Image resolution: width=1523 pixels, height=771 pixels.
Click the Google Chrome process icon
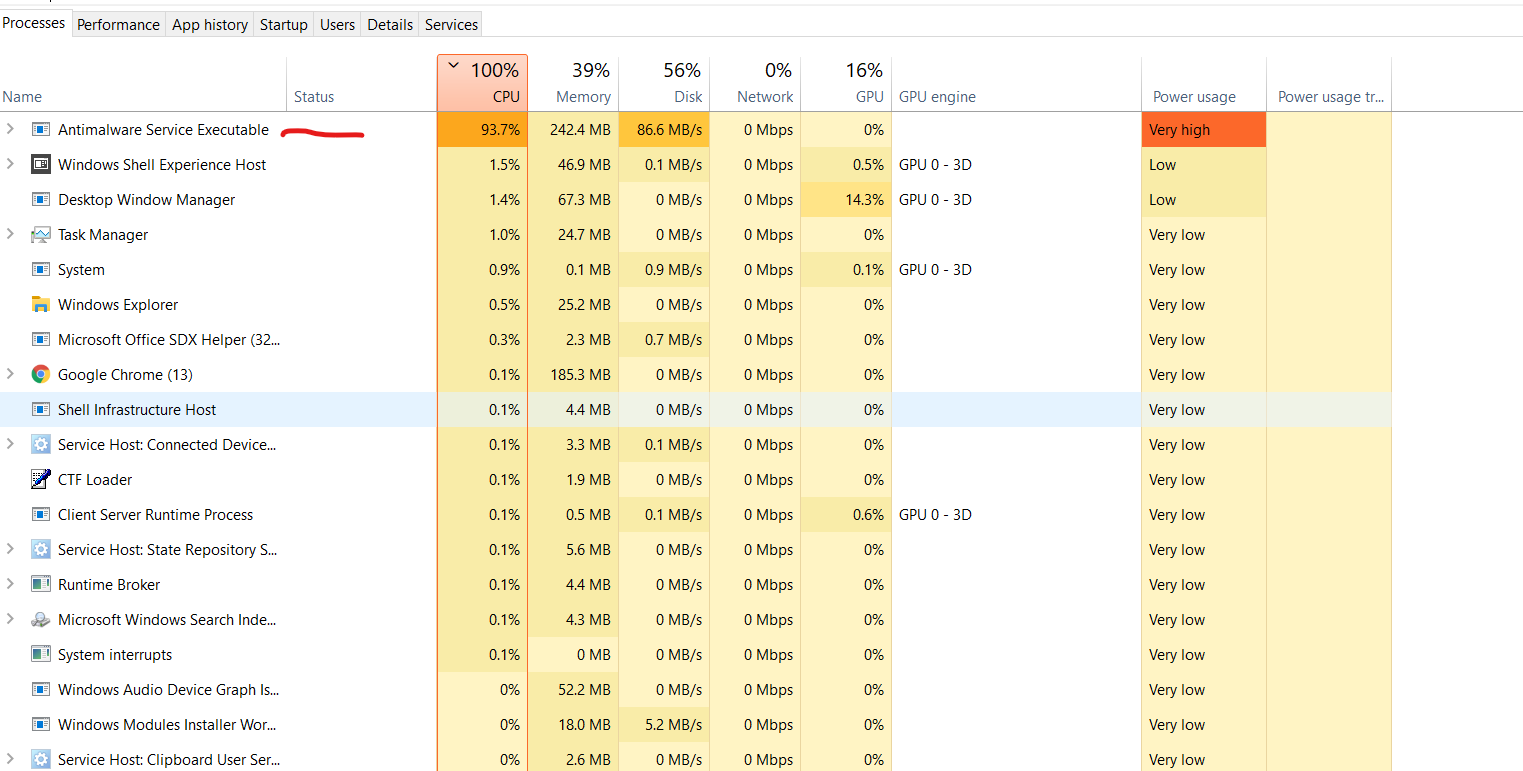pyautogui.click(x=41, y=375)
